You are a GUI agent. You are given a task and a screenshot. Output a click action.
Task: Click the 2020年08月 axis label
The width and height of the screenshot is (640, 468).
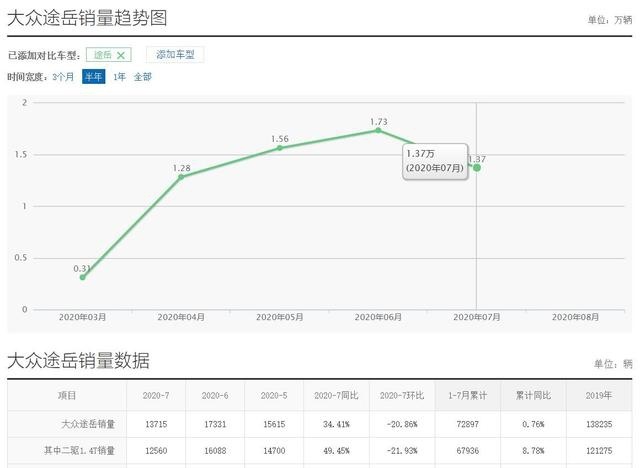[576, 317]
